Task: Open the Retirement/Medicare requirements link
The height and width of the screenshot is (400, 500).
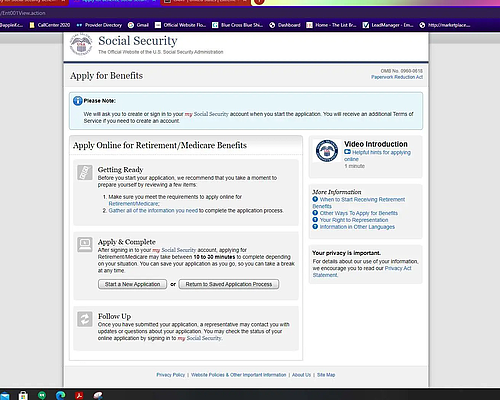Action: (x=134, y=204)
